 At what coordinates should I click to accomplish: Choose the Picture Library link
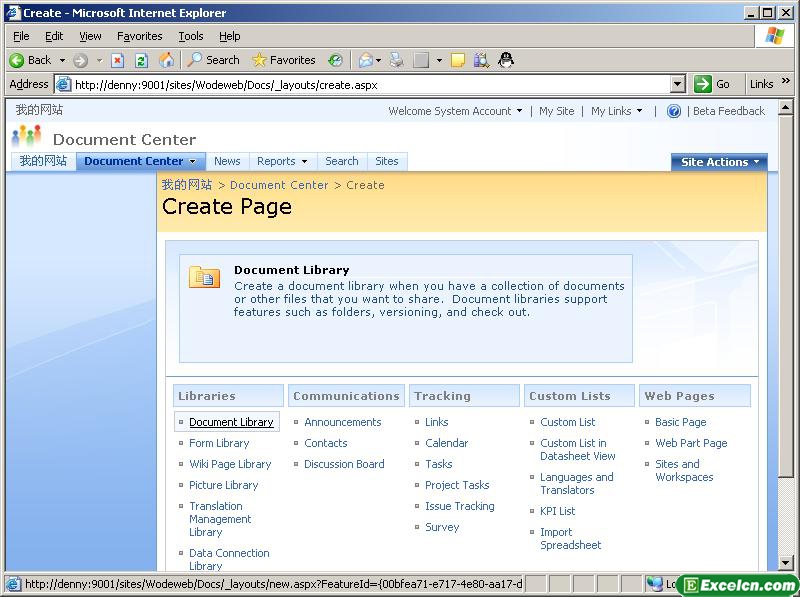pos(223,485)
